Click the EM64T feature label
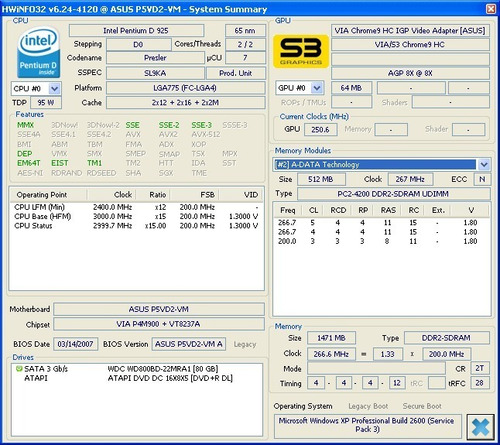Image resolution: width=500 pixels, height=445 pixels. (x=29, y=163)
